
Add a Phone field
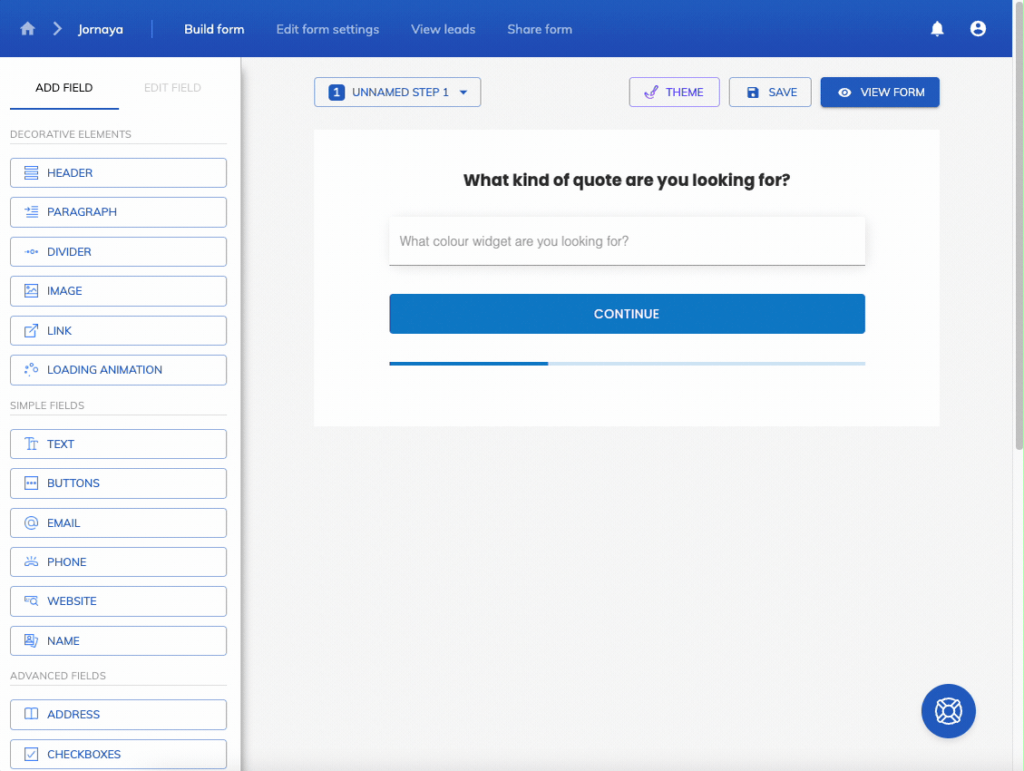click(x=118, y=562)
